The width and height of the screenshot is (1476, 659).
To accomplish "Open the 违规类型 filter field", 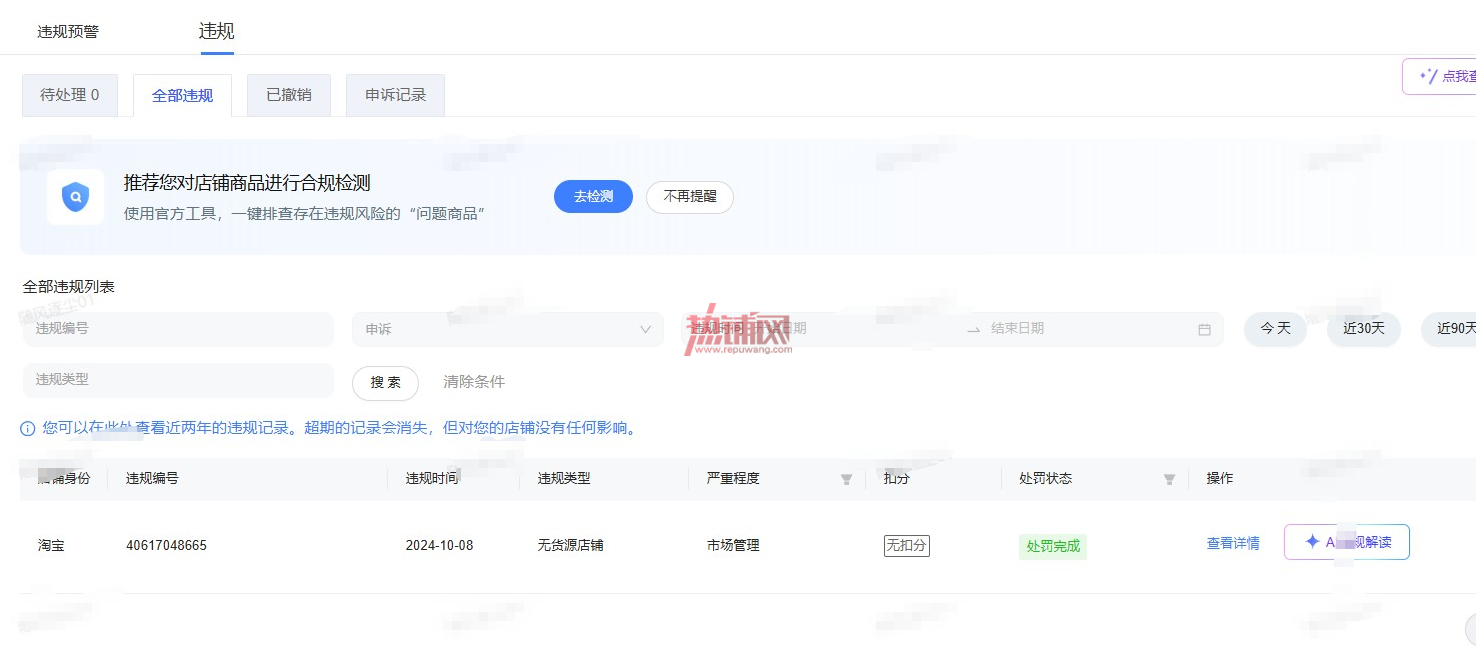I will (x=178, y=380).
